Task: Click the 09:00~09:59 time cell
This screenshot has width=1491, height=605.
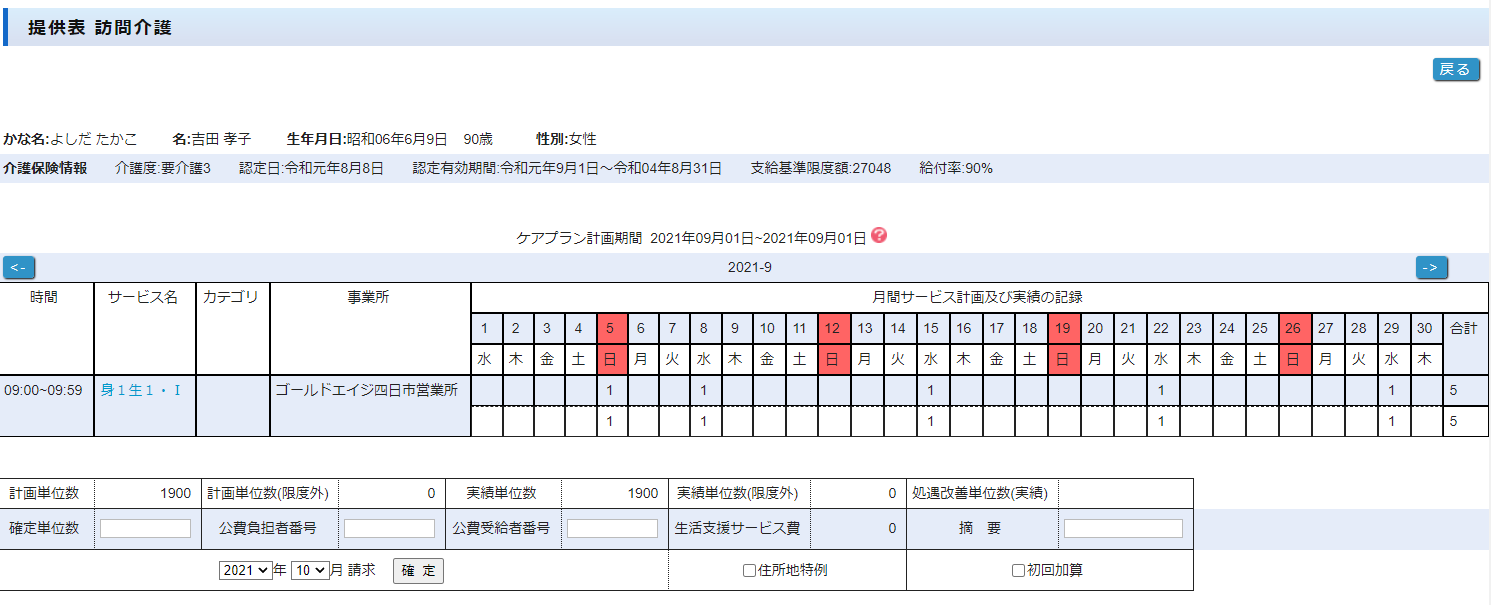Action: coord(44,390)
